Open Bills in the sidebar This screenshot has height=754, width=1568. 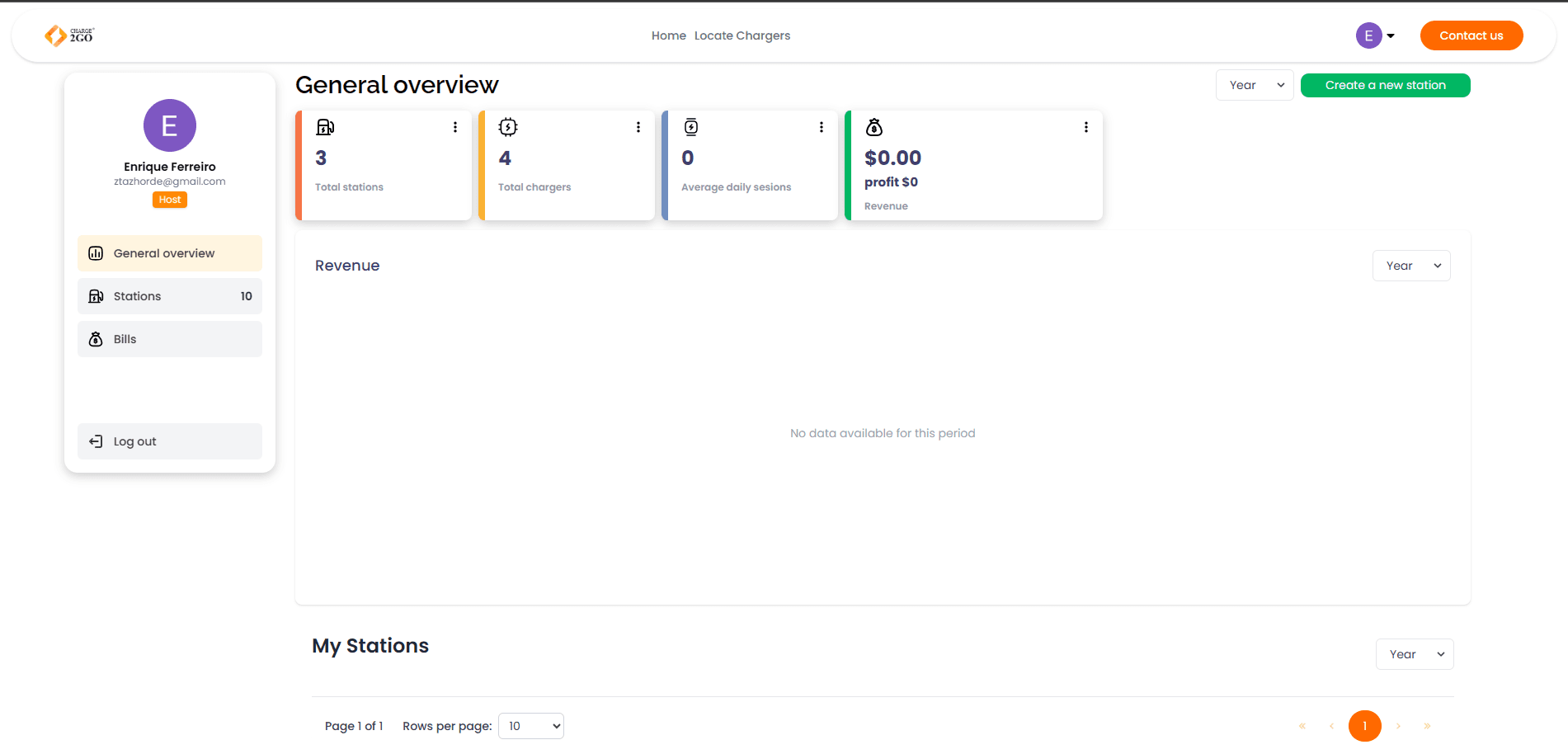(x=170, y=339)
